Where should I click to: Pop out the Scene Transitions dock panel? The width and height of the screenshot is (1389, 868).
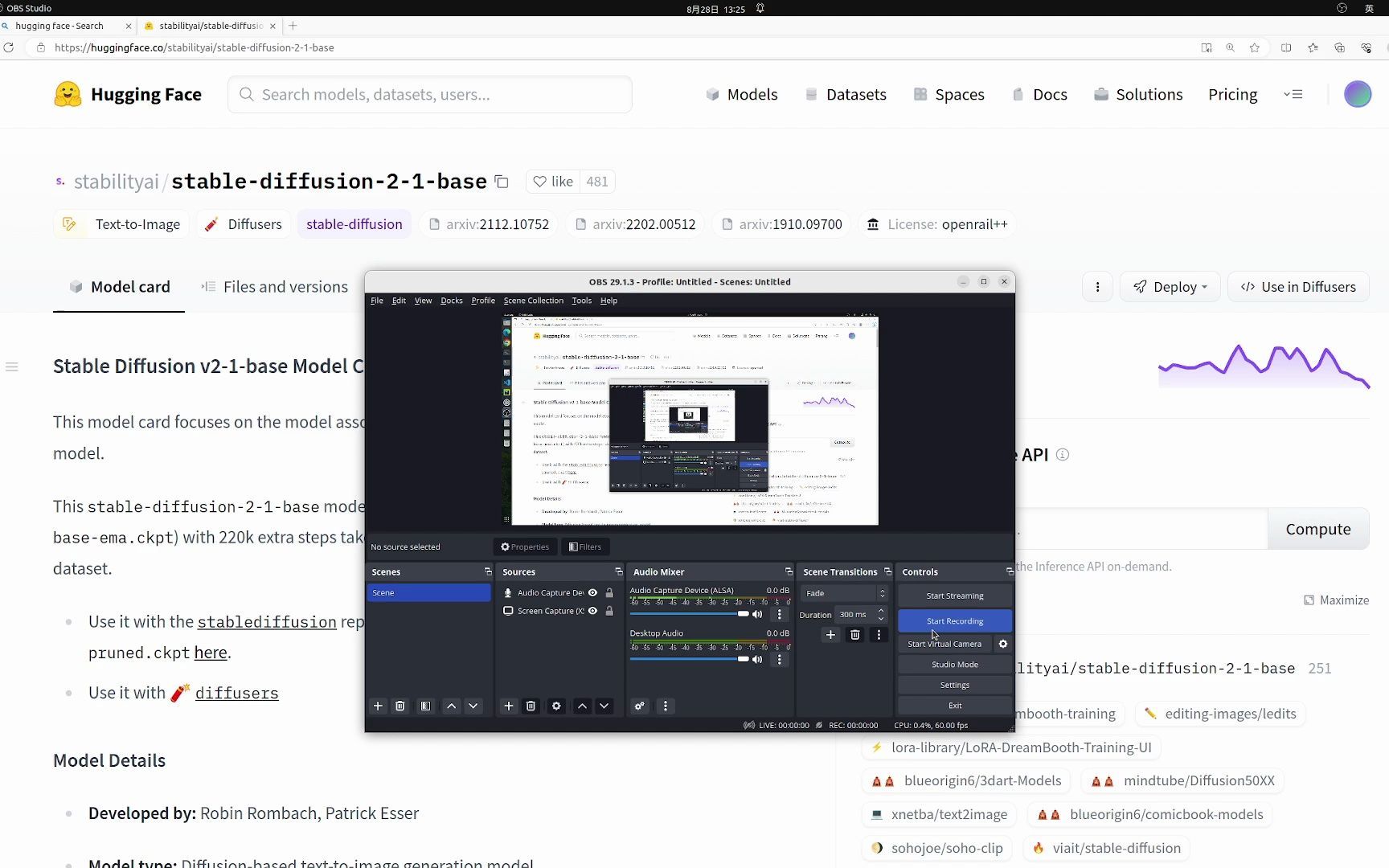pyautogui.click(x=887, y=571)
